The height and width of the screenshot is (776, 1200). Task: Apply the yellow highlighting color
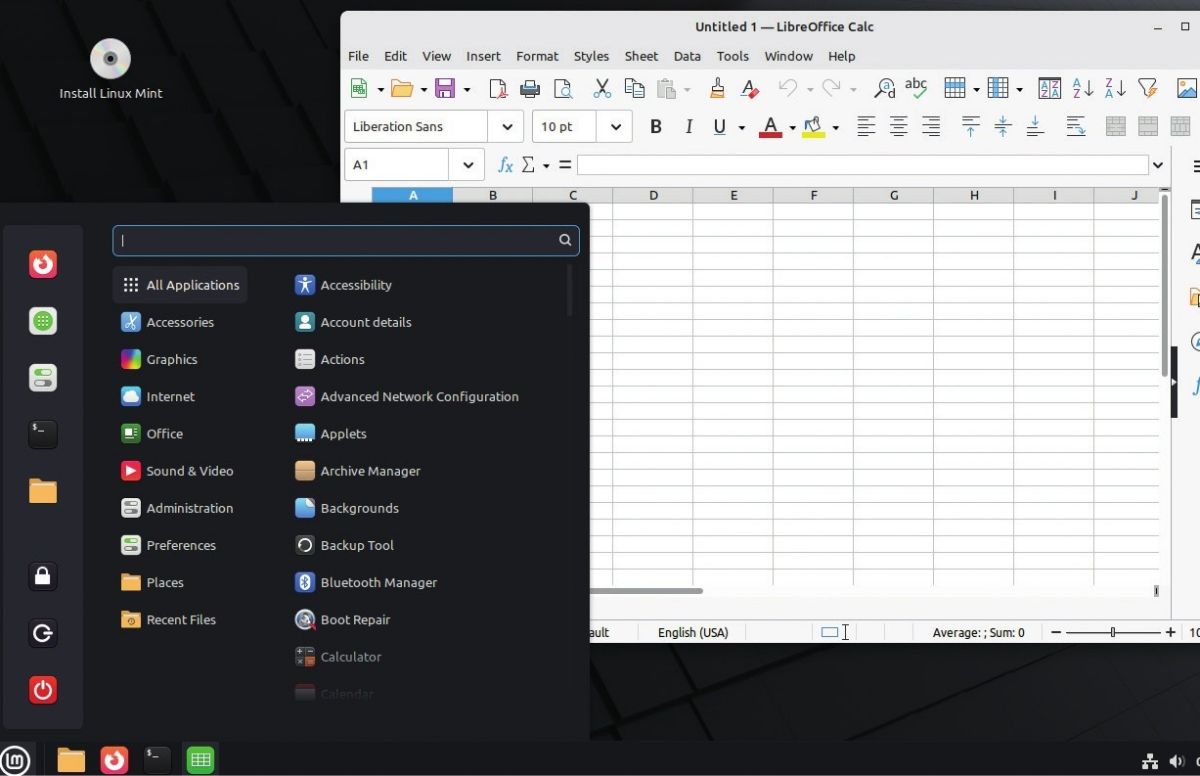813,127
